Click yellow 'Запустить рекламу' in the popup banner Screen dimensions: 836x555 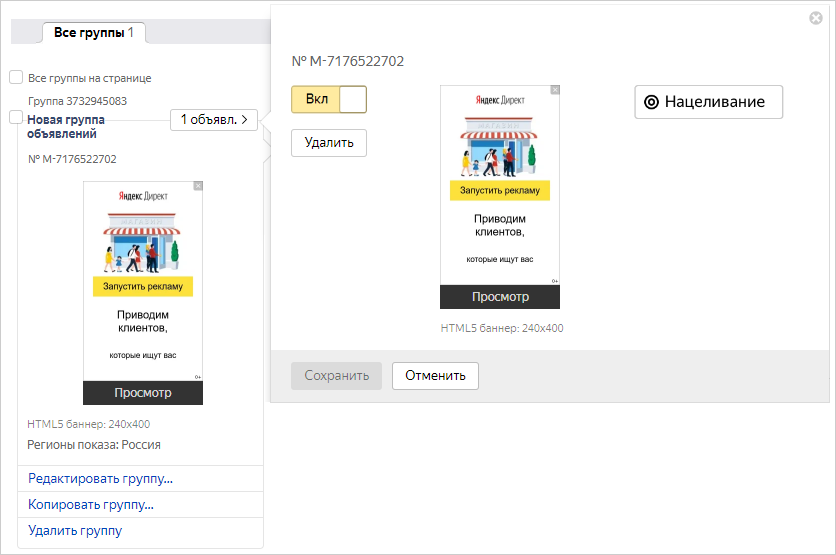500,190
